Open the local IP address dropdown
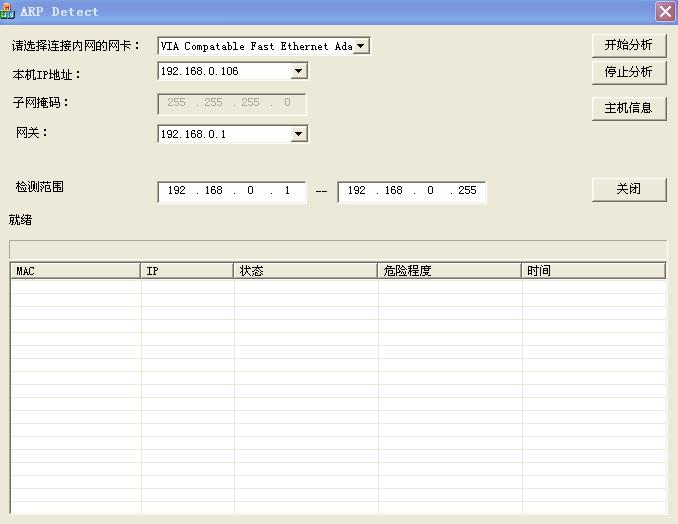The height and width of the screenshot is (524, 678). (298, 72)
